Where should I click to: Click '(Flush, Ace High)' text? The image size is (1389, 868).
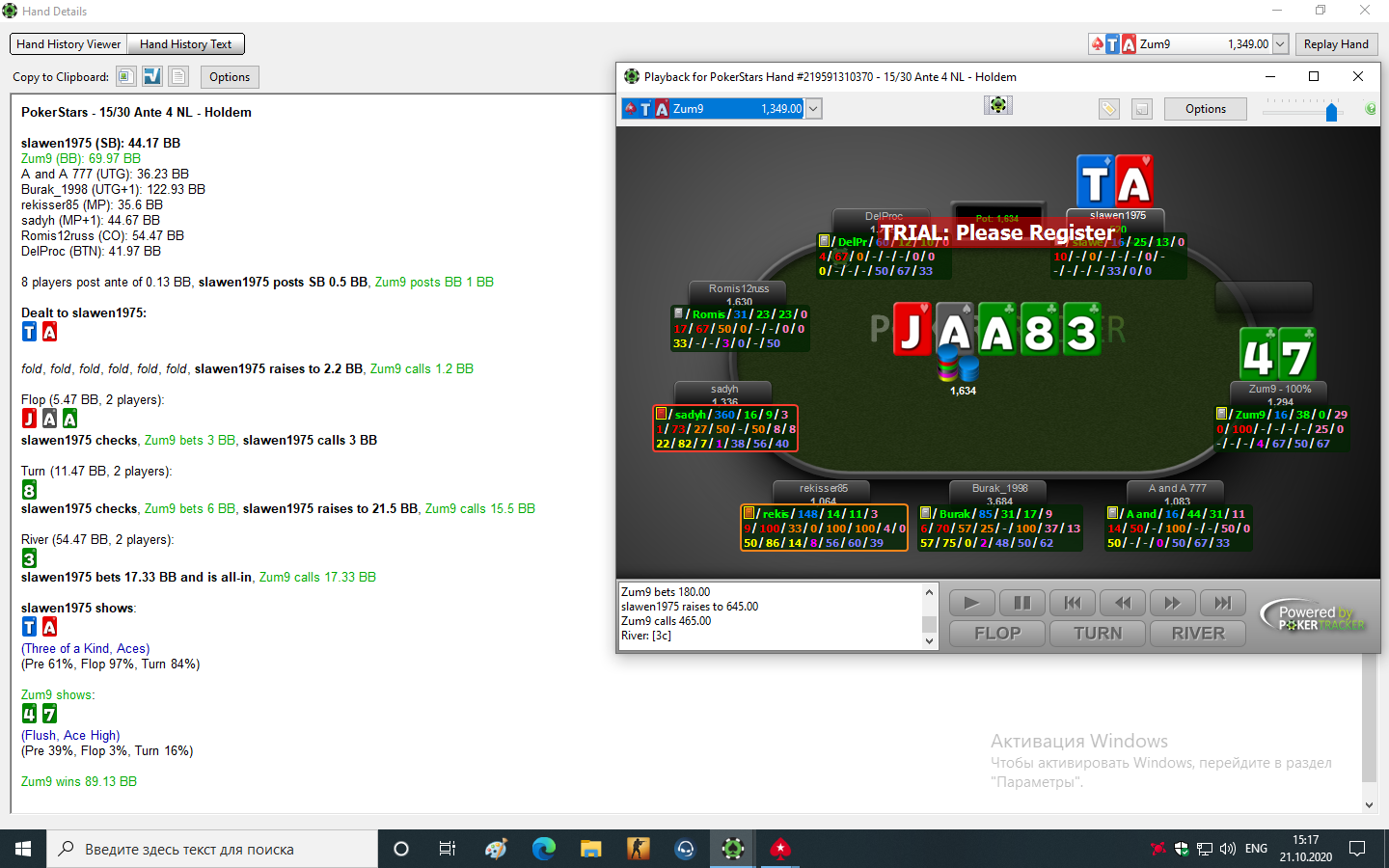tap(70, 735)
